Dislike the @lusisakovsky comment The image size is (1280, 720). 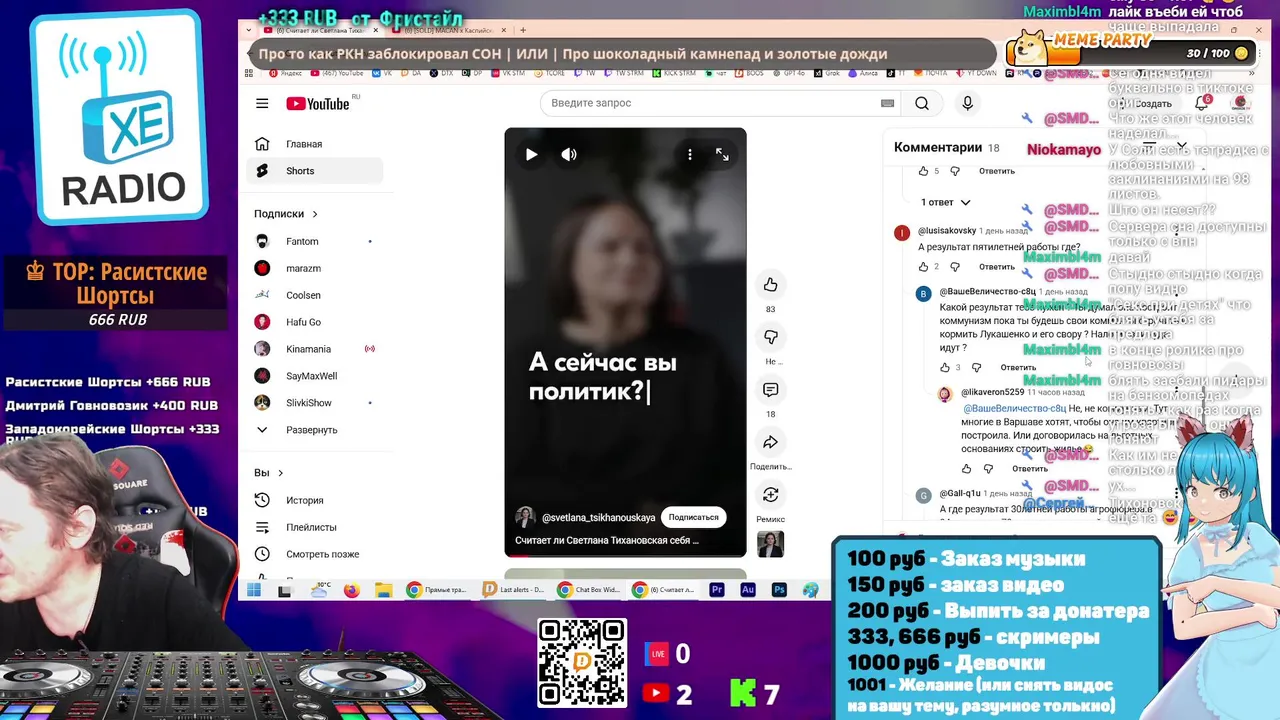[955, 267]
